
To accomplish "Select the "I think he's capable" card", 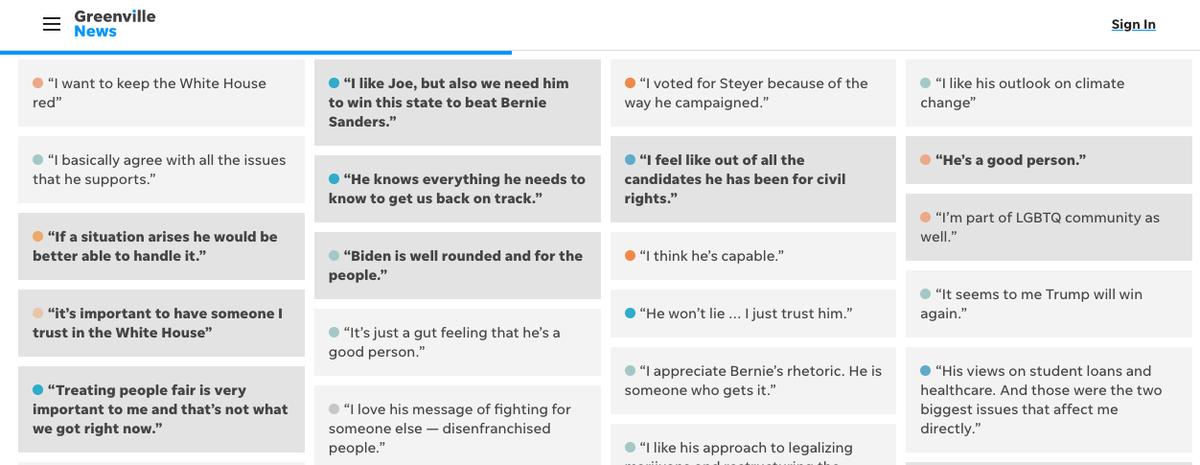I will point(753,256).
